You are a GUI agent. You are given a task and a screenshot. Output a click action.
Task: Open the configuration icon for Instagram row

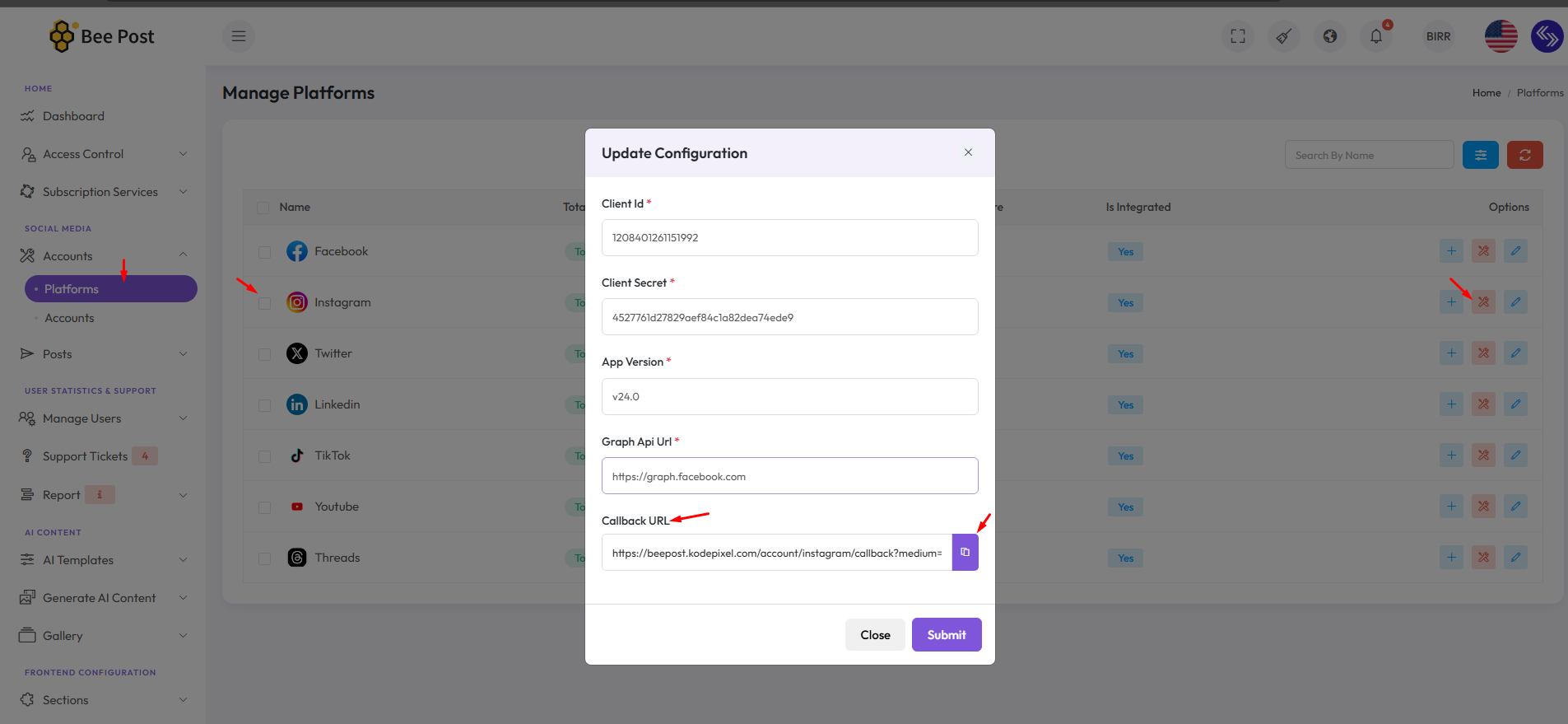pyautogui.click(x=1483, y=302)
